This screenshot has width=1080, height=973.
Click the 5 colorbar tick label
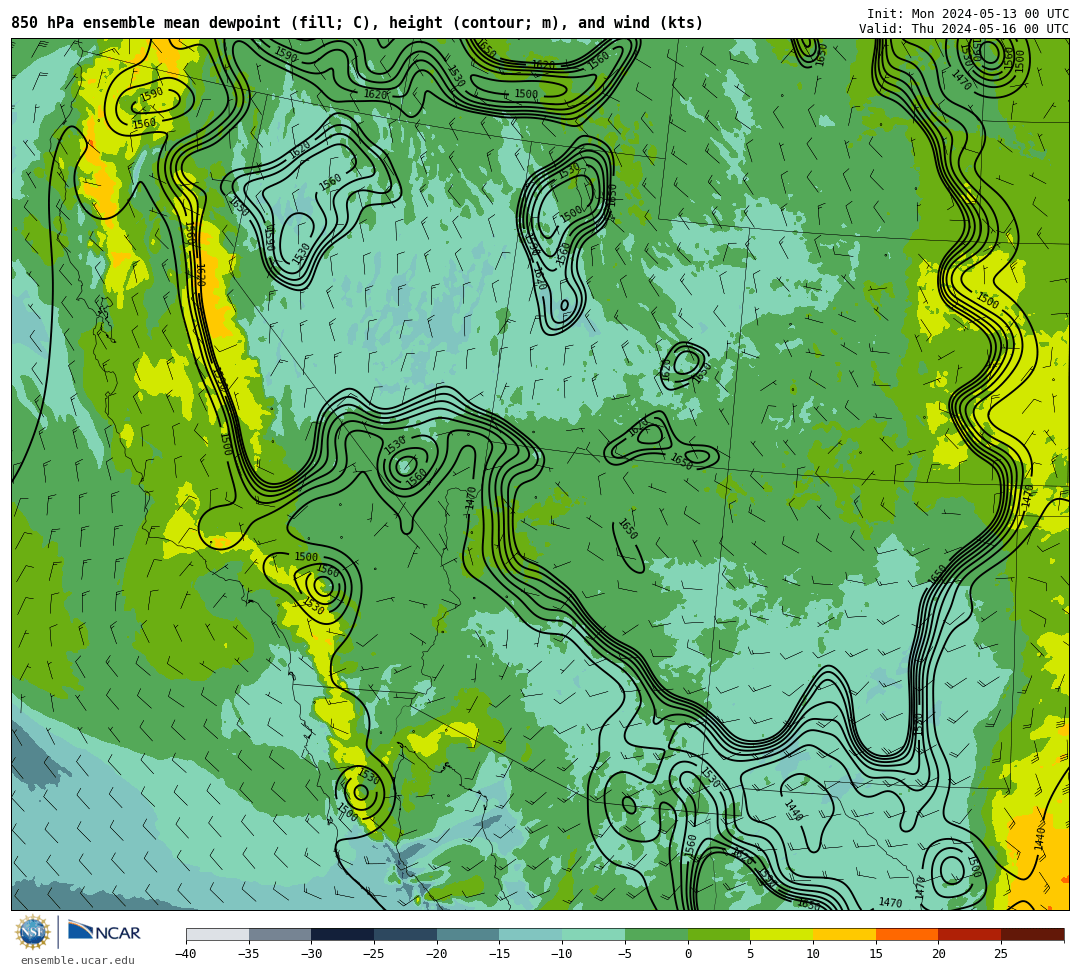(x=750, y=954)
